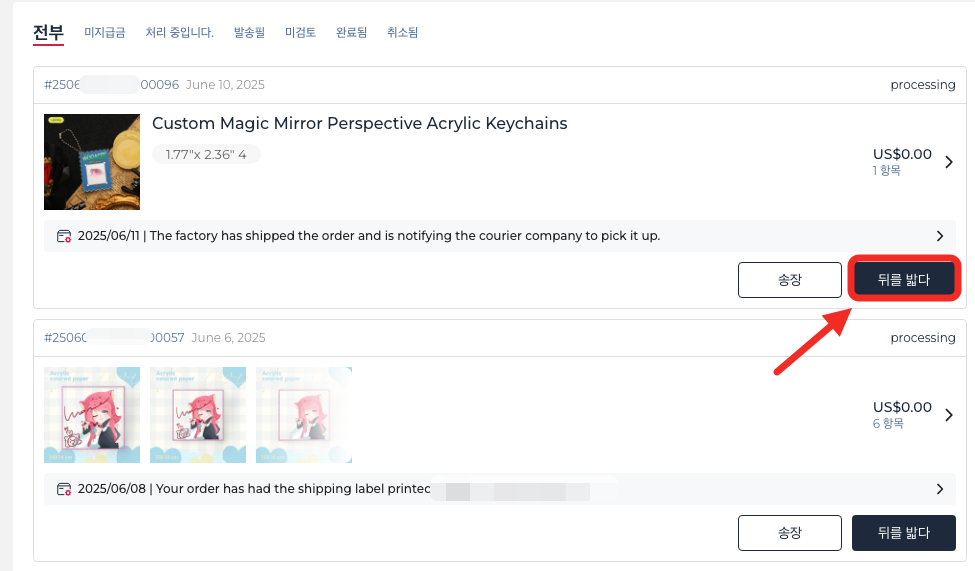Open the 발송필 tab
This screenshot has width=975, height=571.
249,33
